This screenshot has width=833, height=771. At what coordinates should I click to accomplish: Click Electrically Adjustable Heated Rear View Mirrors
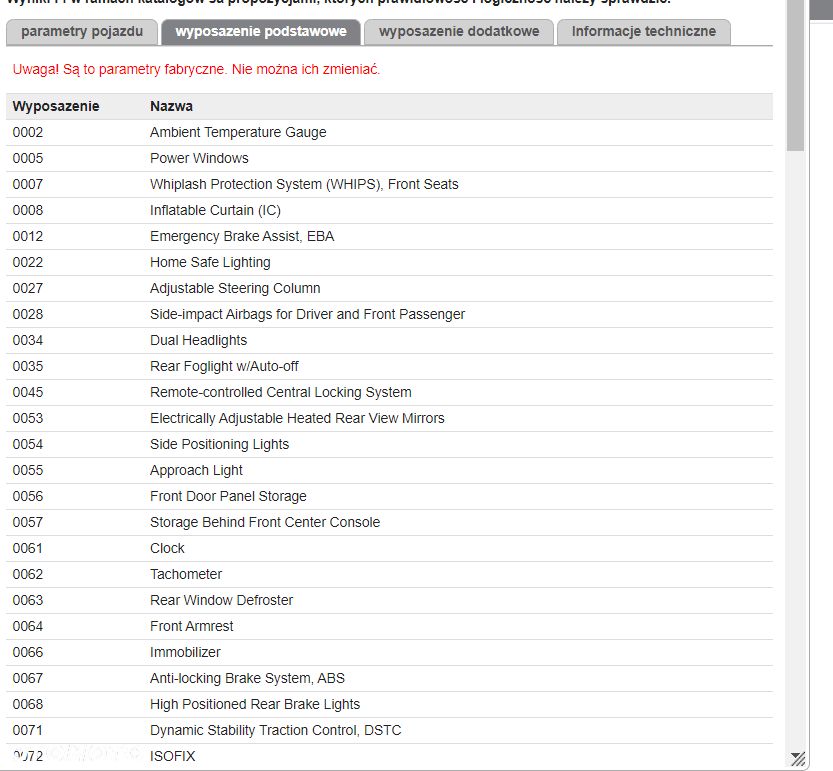tap(297, 419)
